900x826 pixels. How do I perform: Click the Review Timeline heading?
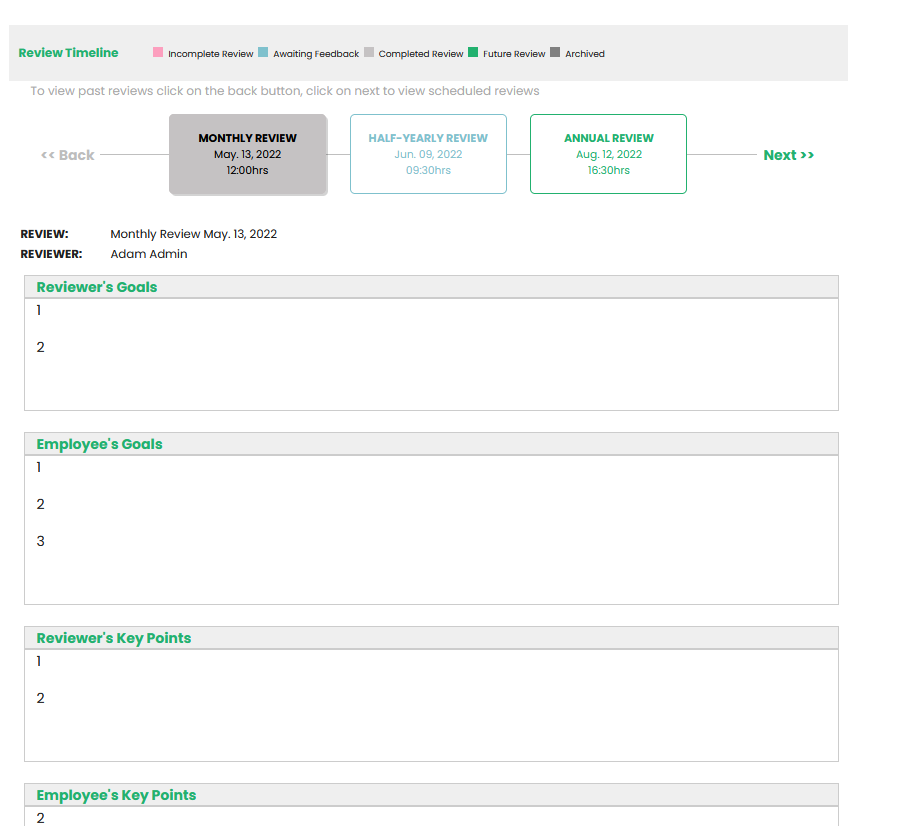[x=68, y=53]
